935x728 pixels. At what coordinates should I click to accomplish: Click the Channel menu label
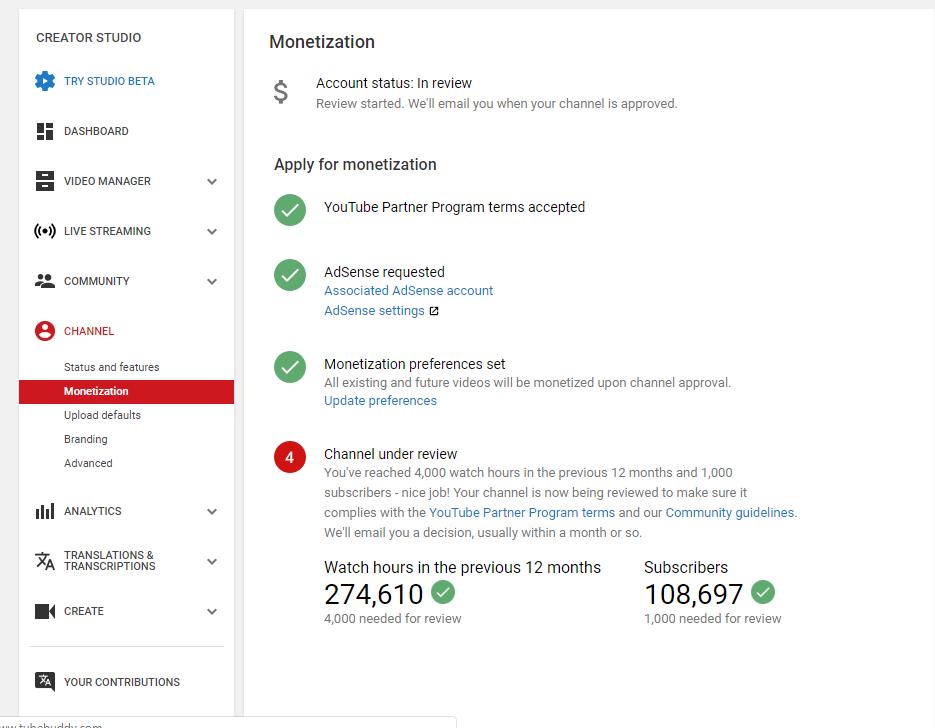click(89, 331)
